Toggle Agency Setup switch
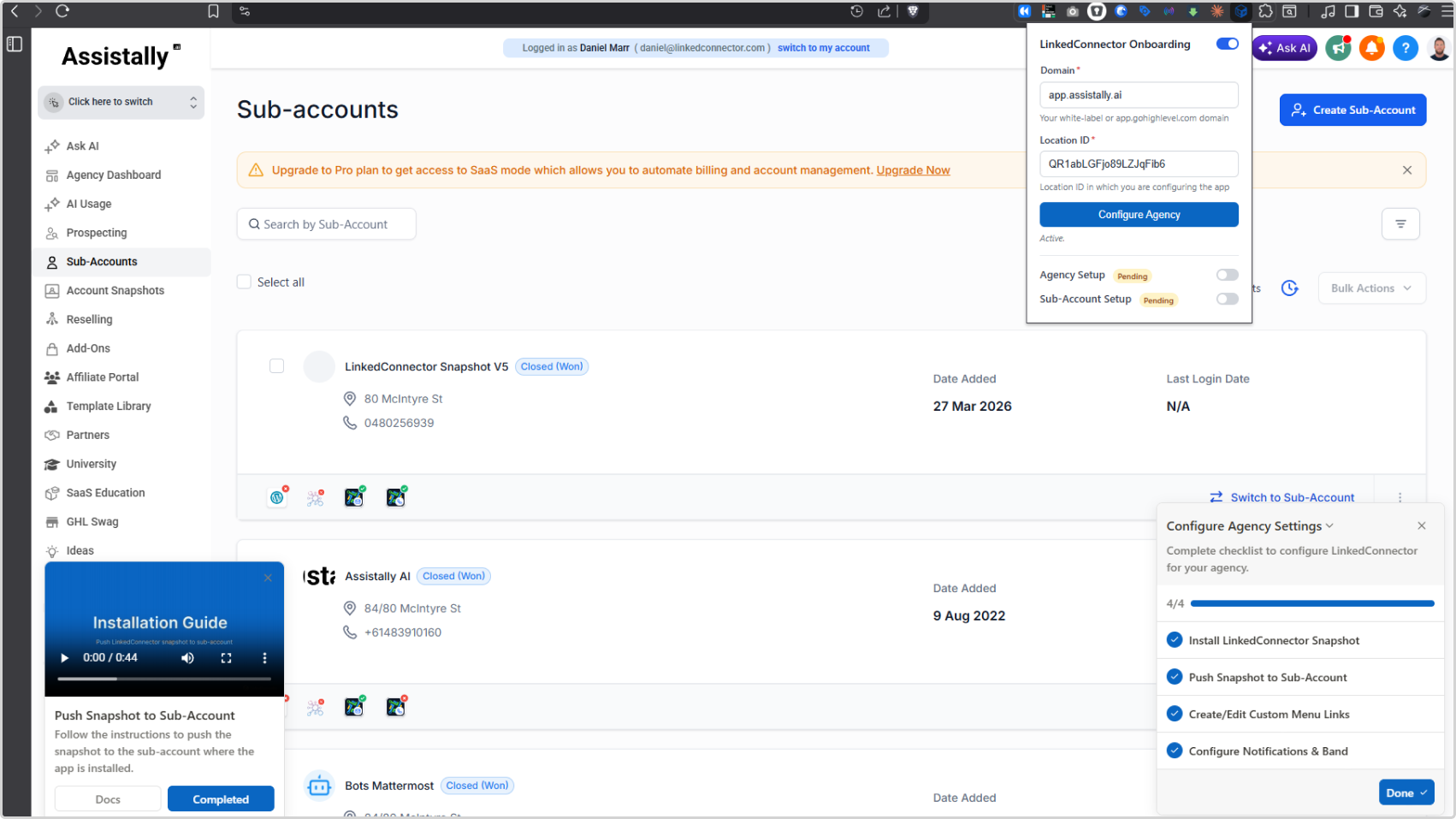The height and width of the screenshot is (819, 1456). pos(1227,275)
